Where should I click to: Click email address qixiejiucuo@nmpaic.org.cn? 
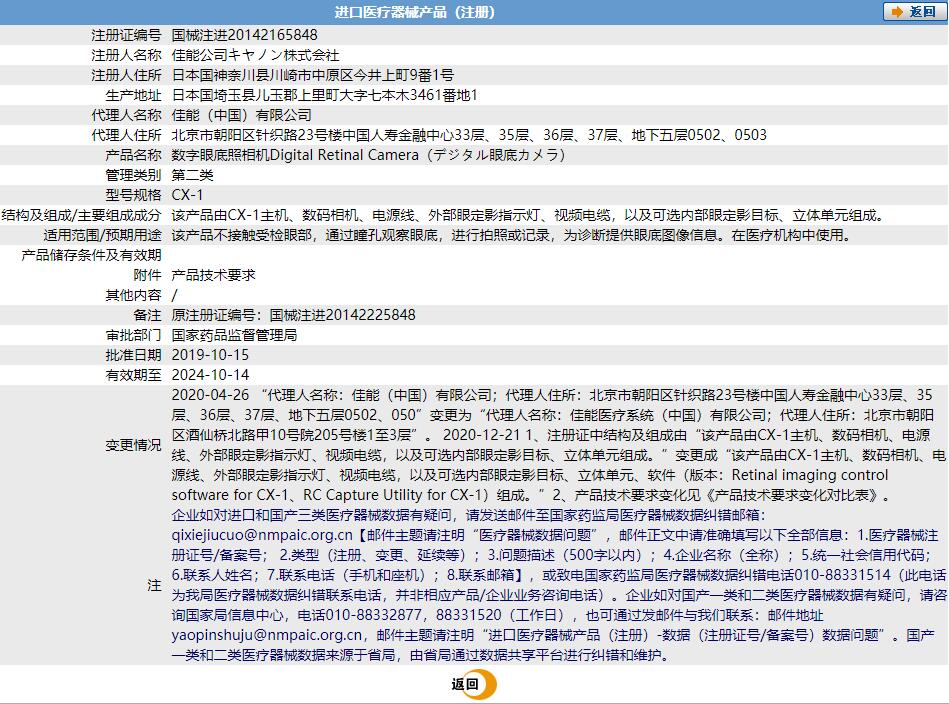(x=262, y=535)
